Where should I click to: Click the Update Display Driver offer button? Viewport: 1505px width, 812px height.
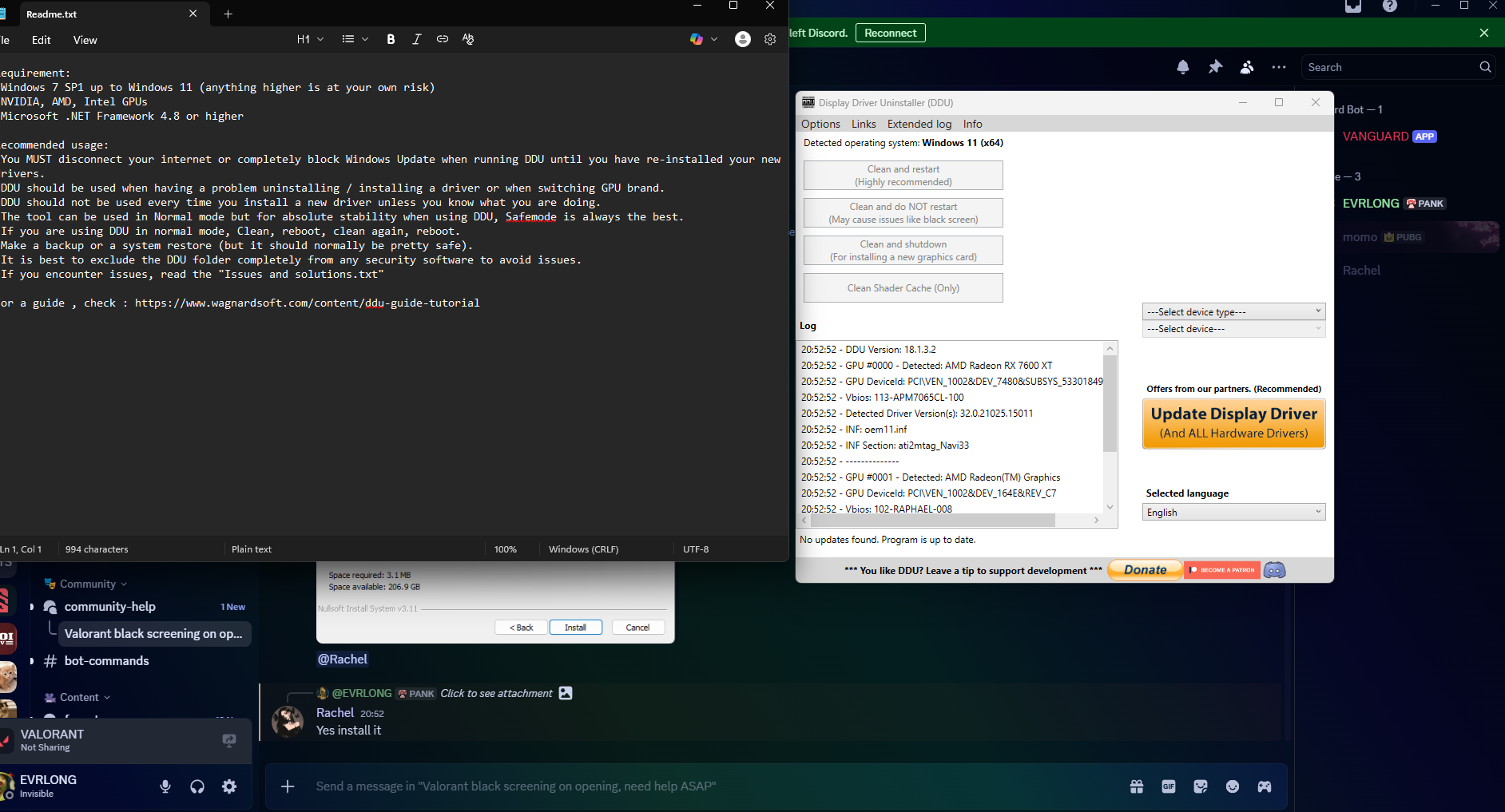pyautogui.click(x=1234, y=423)
